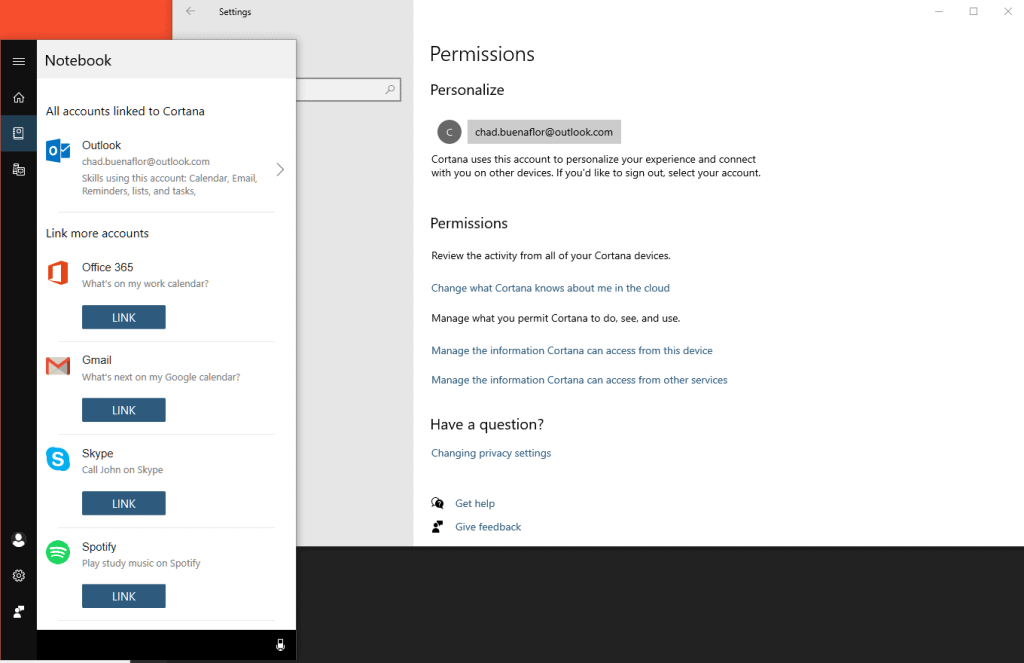
Task: Click the back arrow in the Settings window
Action: point(189,11)
